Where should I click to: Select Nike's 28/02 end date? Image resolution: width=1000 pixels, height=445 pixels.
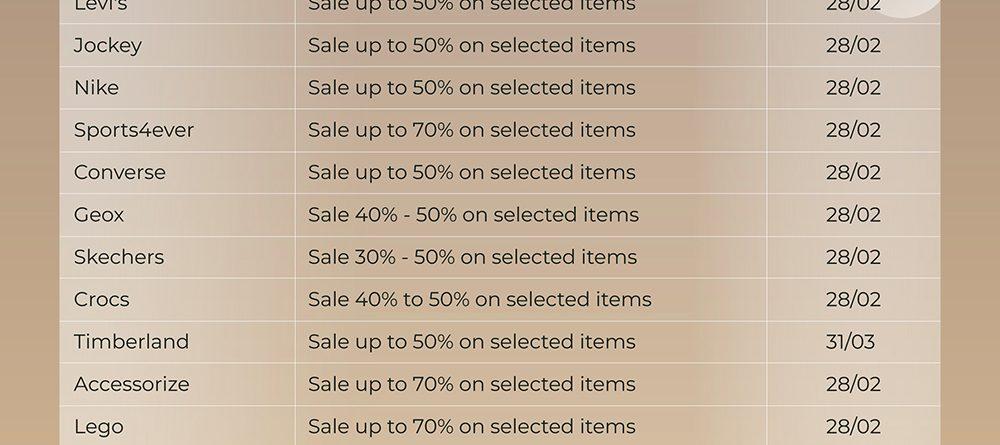[x=853, y=88]
